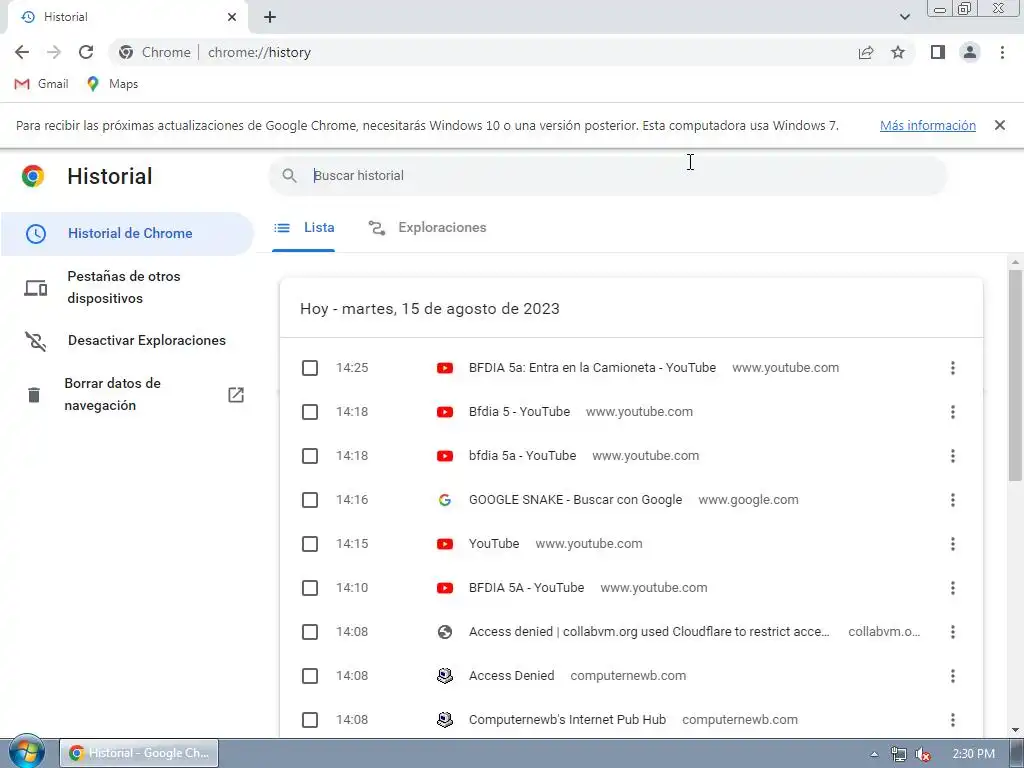Click the external link icon beside Borrar datos
Viewport: 1024px width, 768px height.
tap(236, 394)
